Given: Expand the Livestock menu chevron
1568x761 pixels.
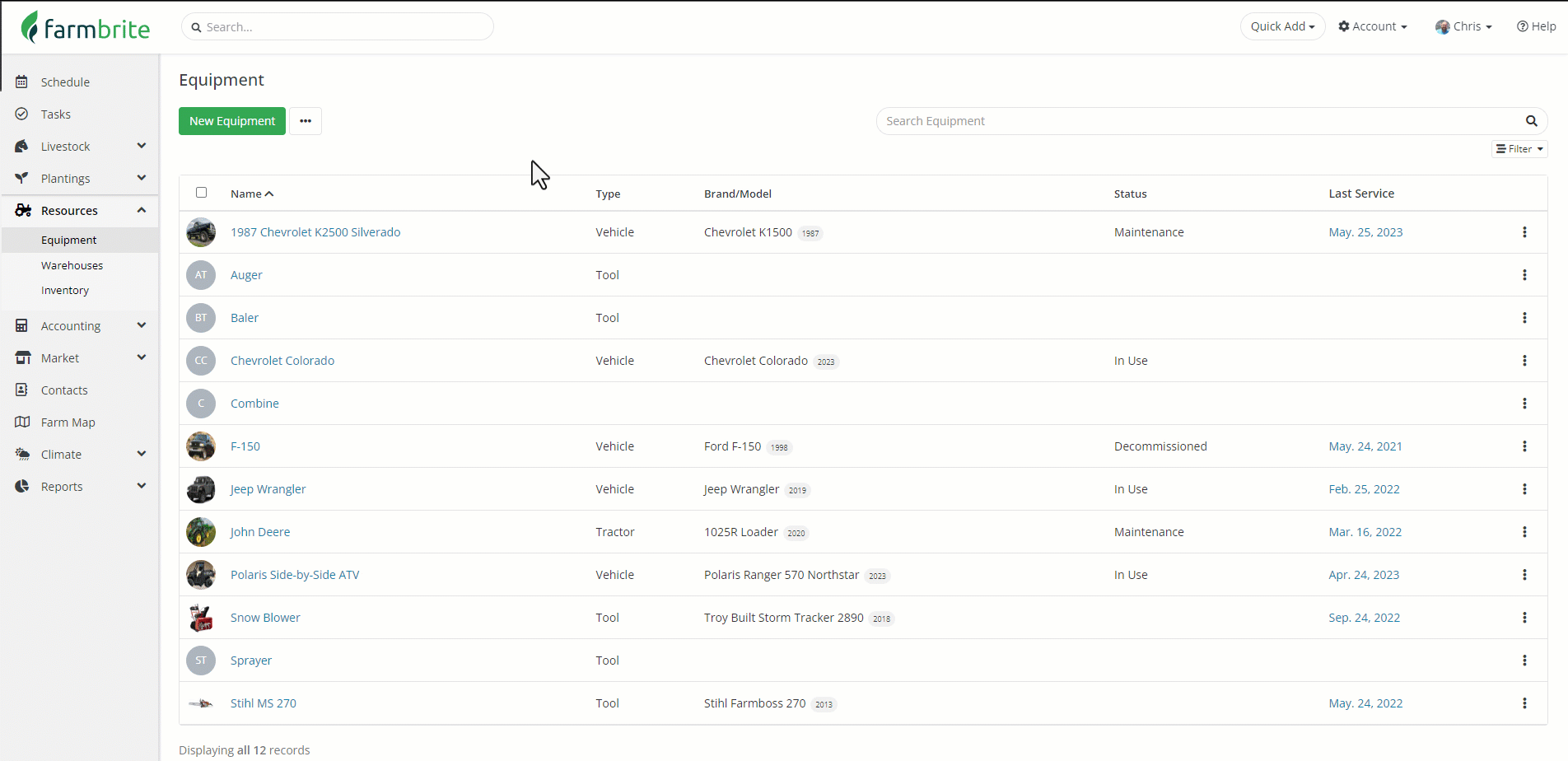Looking at the screenshot, I should [x=142, y=146].
